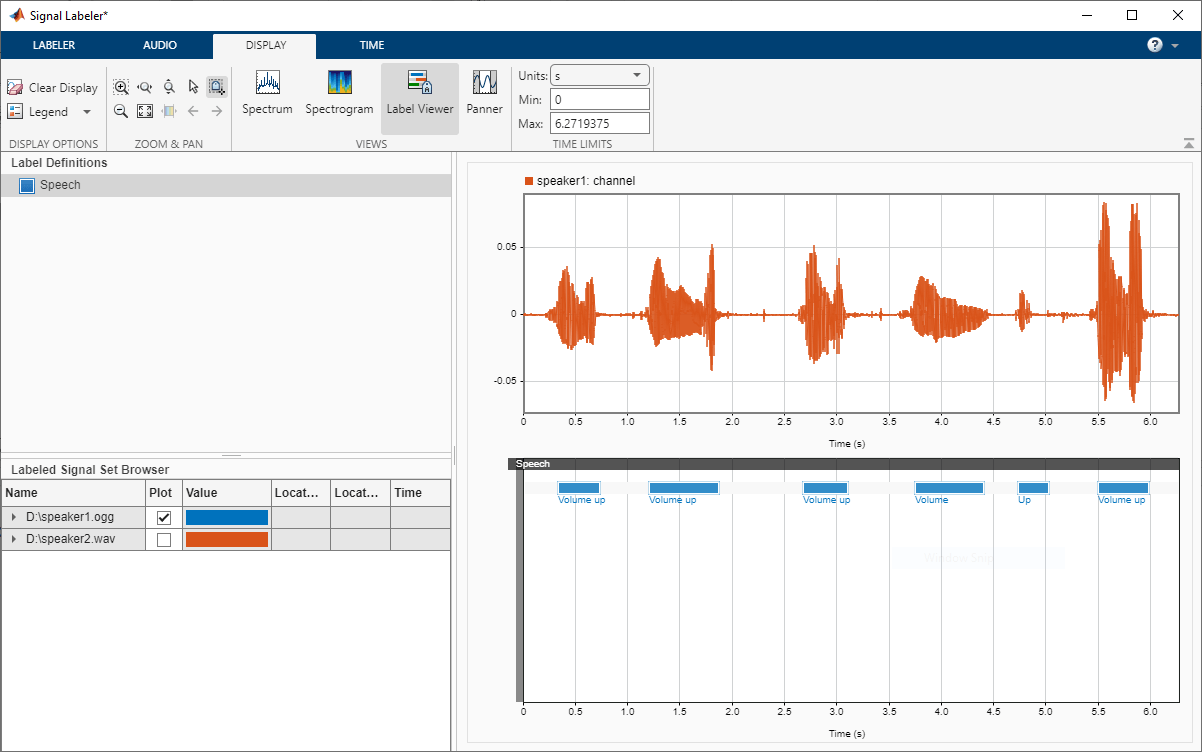Open the help icon in the ribbon
This screenshot has height=752, width=1202.
tap(1155, 45)
